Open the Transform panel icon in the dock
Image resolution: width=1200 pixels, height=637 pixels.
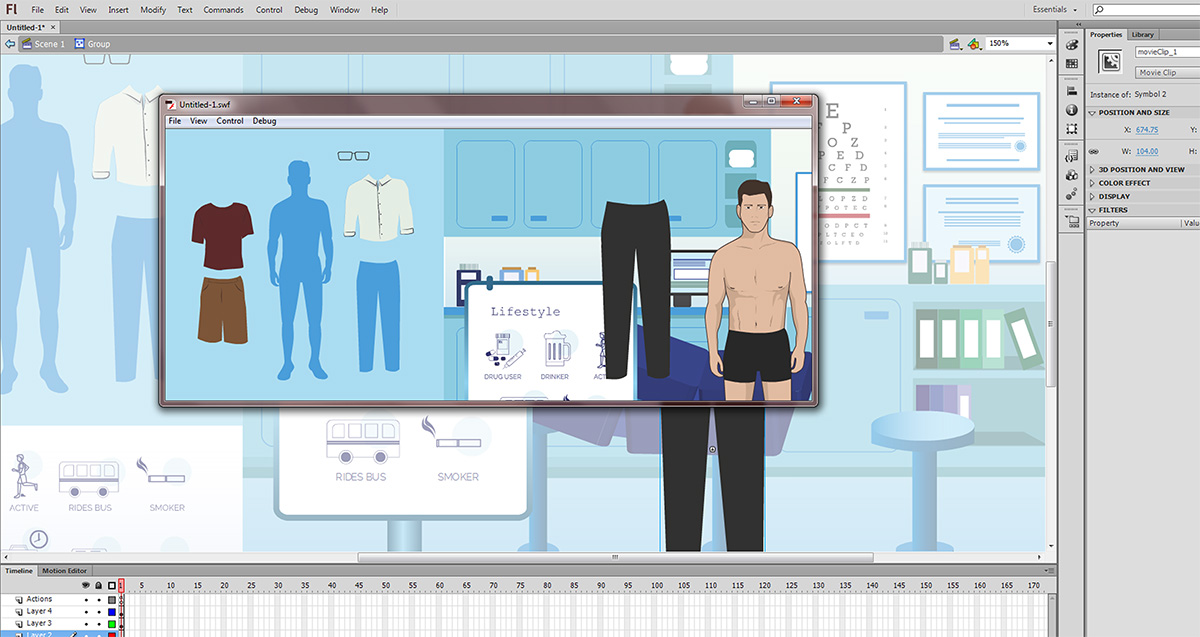(1072, 128)
